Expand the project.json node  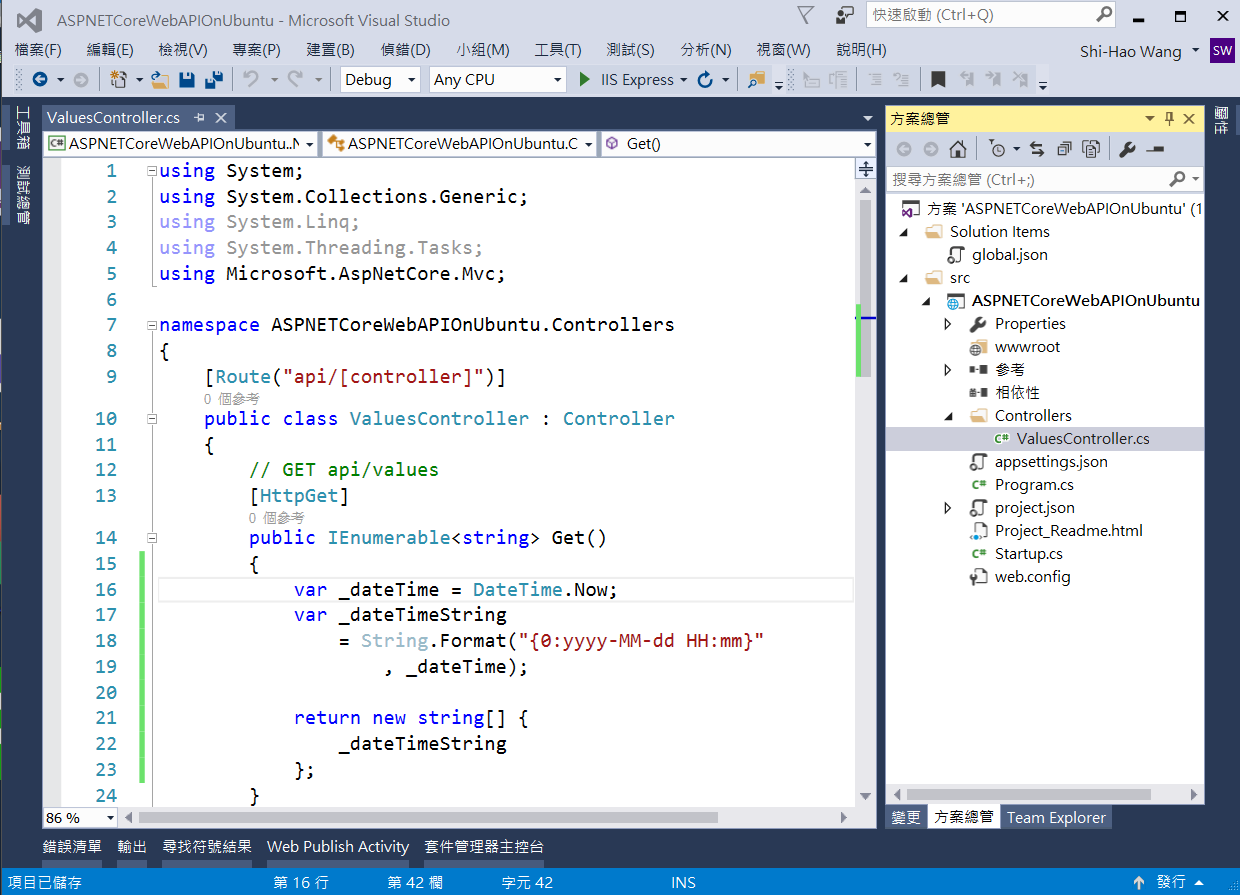948,508
